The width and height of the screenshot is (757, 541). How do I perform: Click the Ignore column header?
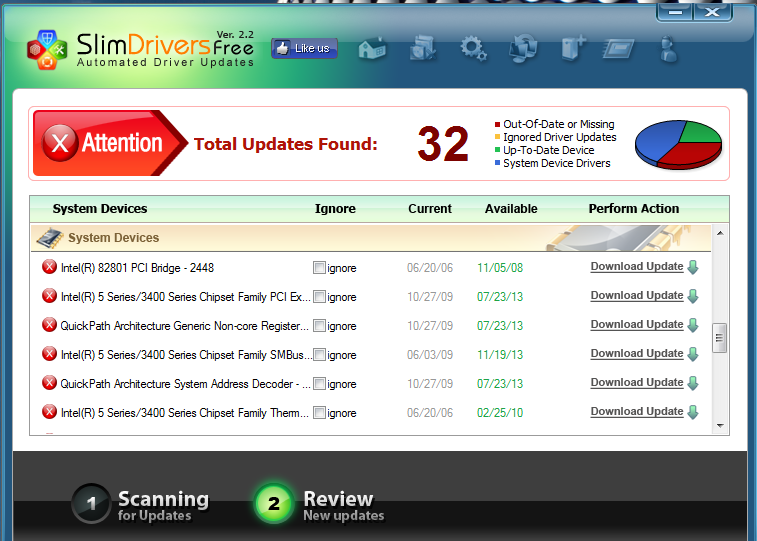pyautogui.click(x=335, y=208)
